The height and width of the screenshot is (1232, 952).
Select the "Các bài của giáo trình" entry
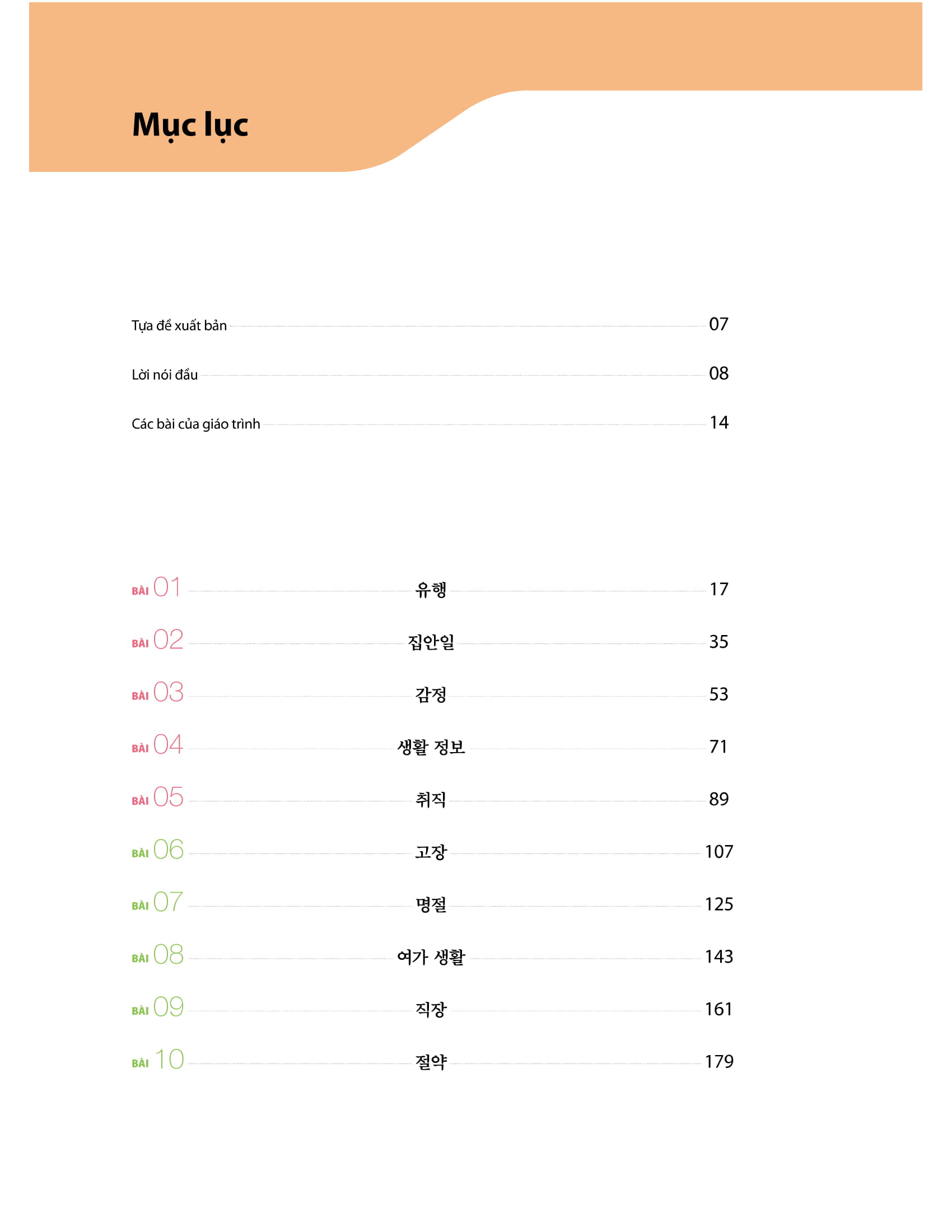tap(195, 424)
